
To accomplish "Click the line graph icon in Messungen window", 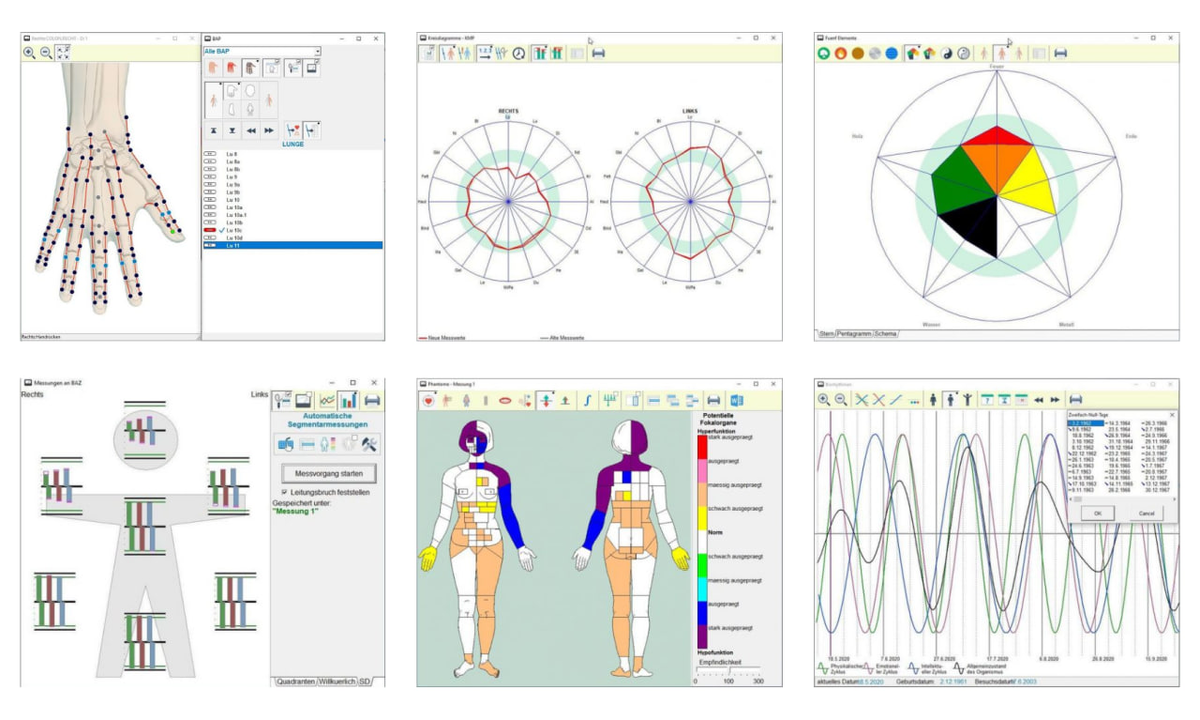I will tap(326, 400).
